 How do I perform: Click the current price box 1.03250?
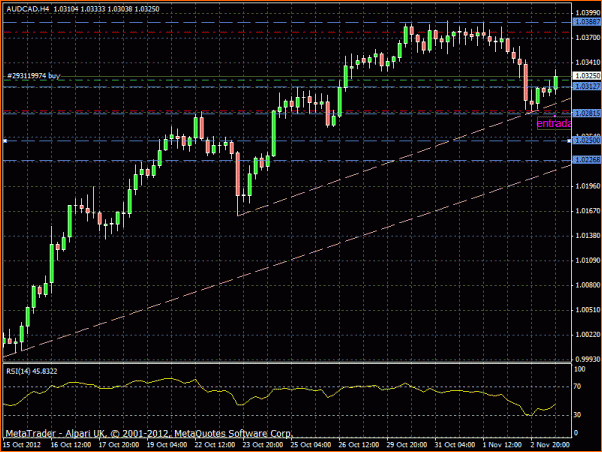tap(587, 76)
